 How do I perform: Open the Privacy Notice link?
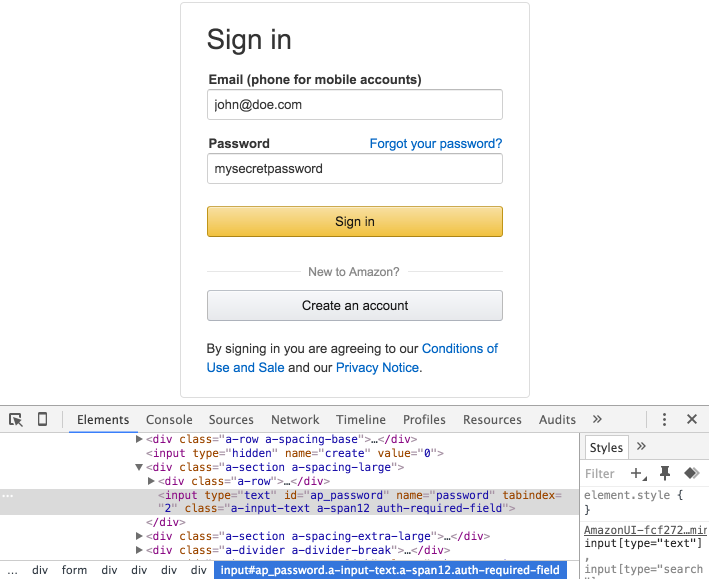[377, 368]
